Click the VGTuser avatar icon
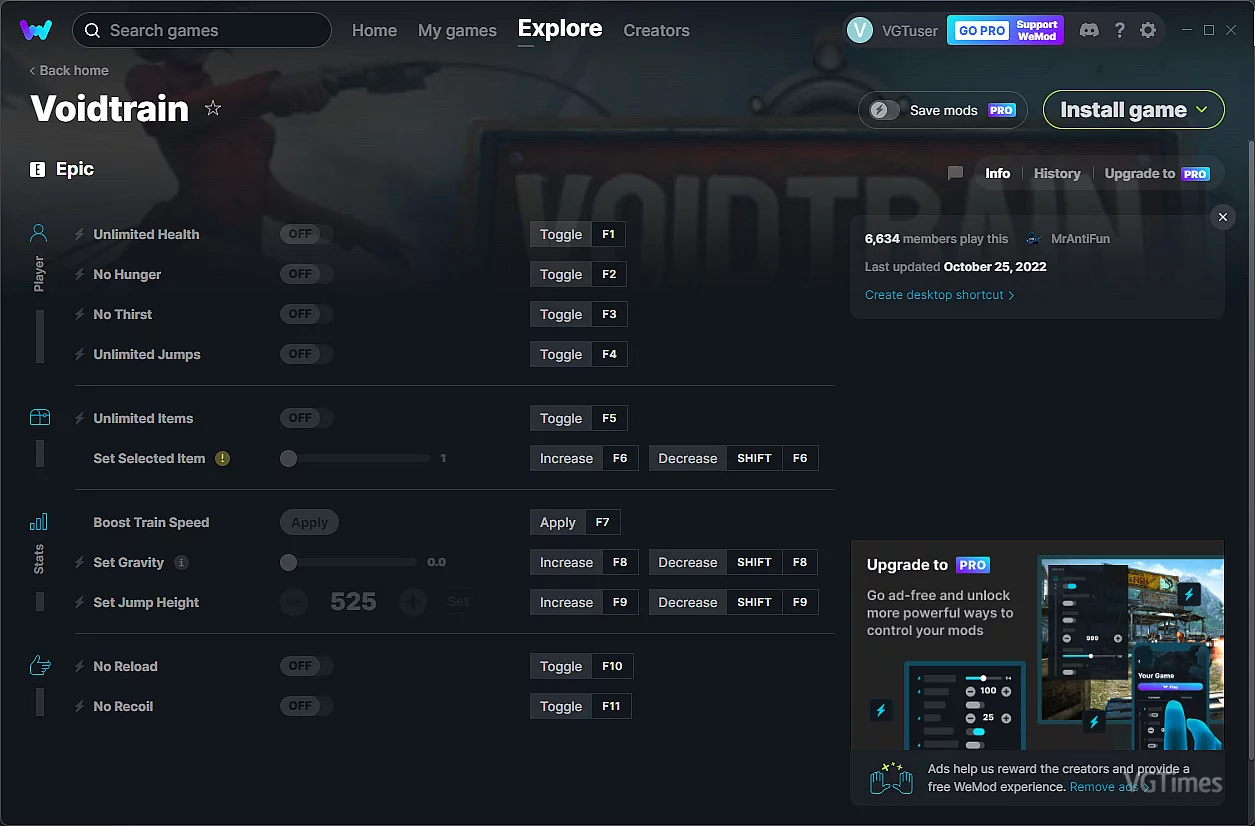The height and width of the screenshot is (826, 1255). 860,30
